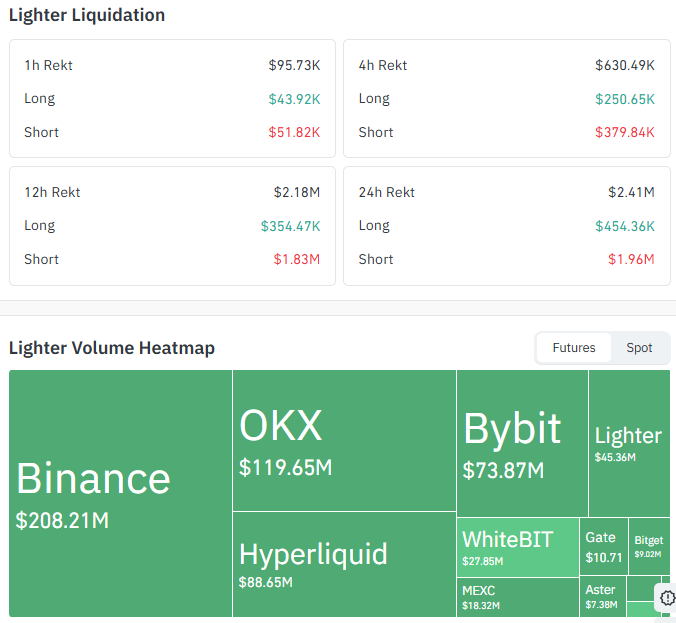Click 12h long value $354.47K

(x=291, y=225)
